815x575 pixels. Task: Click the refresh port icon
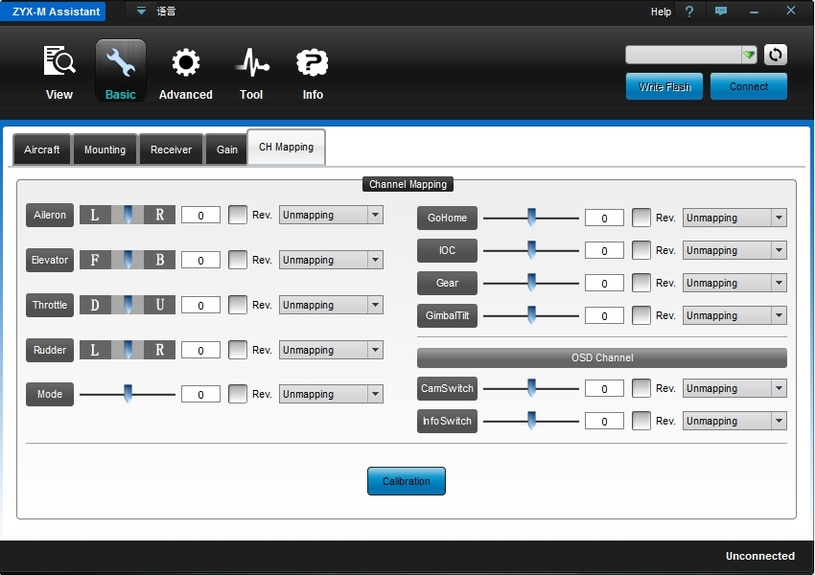[x=775, y=55]
